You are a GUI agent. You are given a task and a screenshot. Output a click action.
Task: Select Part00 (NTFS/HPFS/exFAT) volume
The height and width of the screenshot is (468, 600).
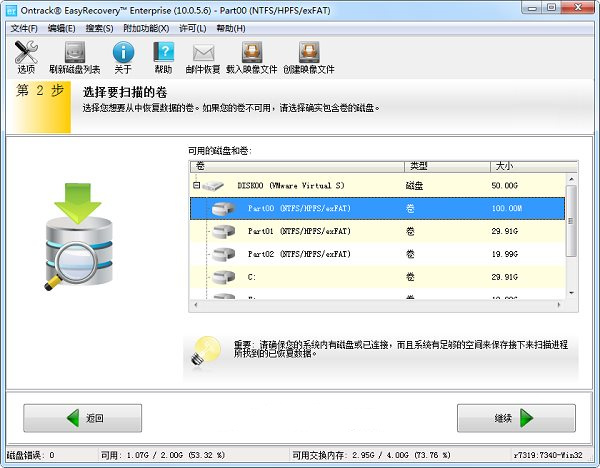click(x=377, y=209)
